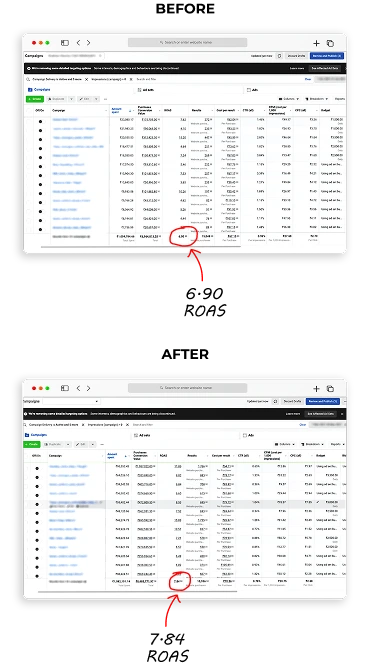Click horizontal scrollbar under BEFORE campaign table
The image size is (370, 665).
click(140, 246)
